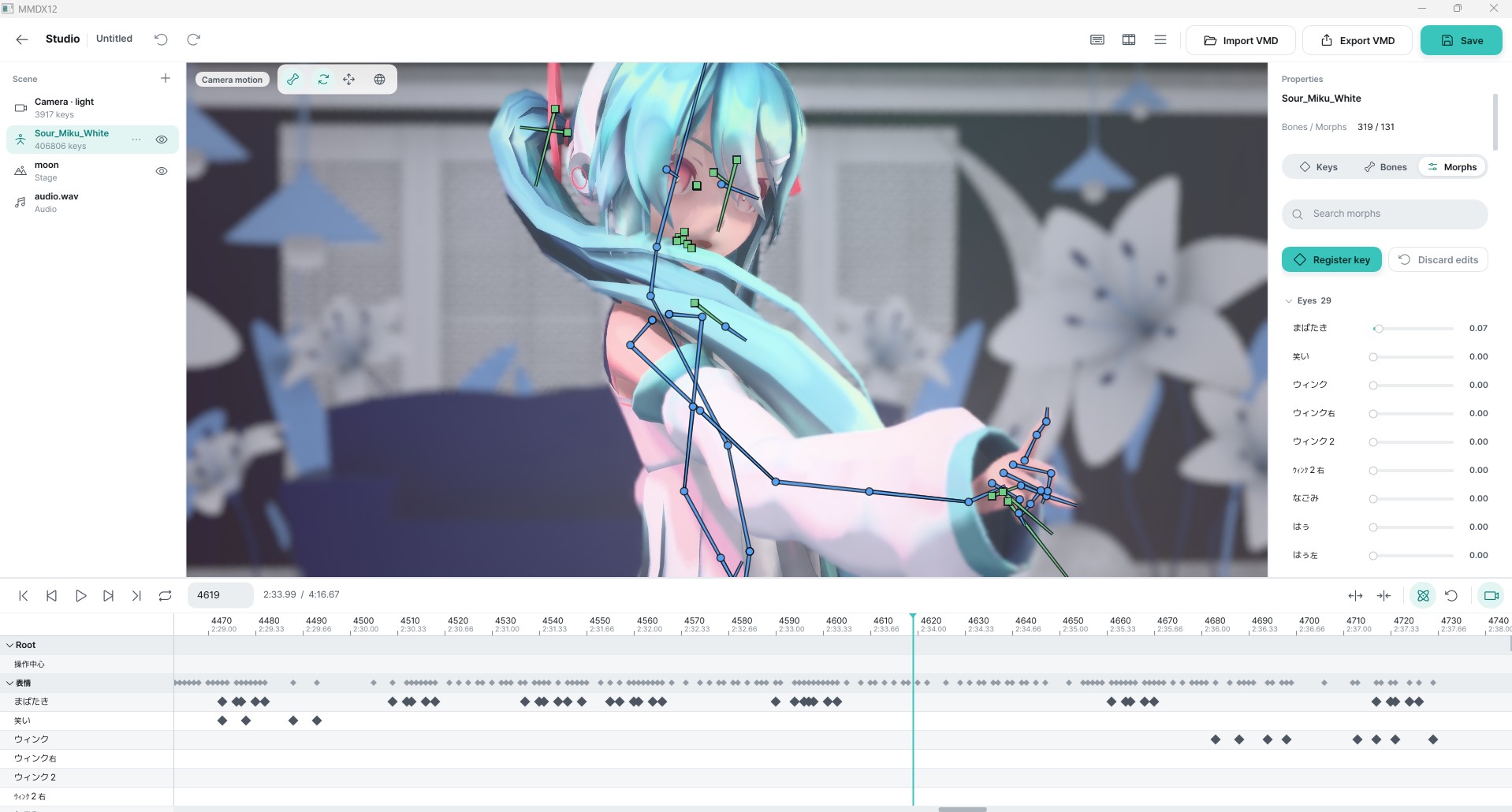Collapse the Root timeline track
This screenshot has width=1512, height=812.
10,645
